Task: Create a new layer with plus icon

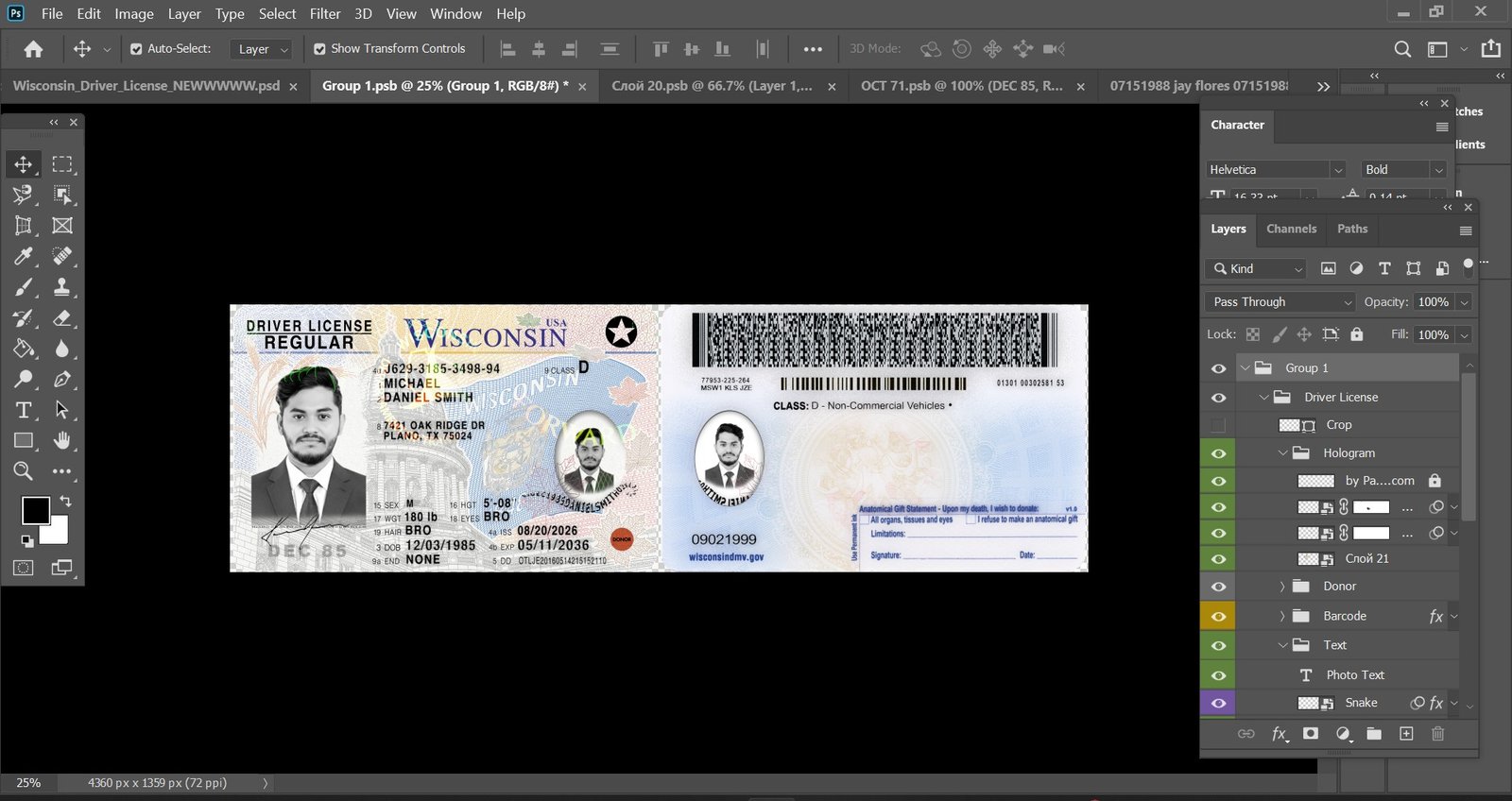Action: coord(1406,734)
